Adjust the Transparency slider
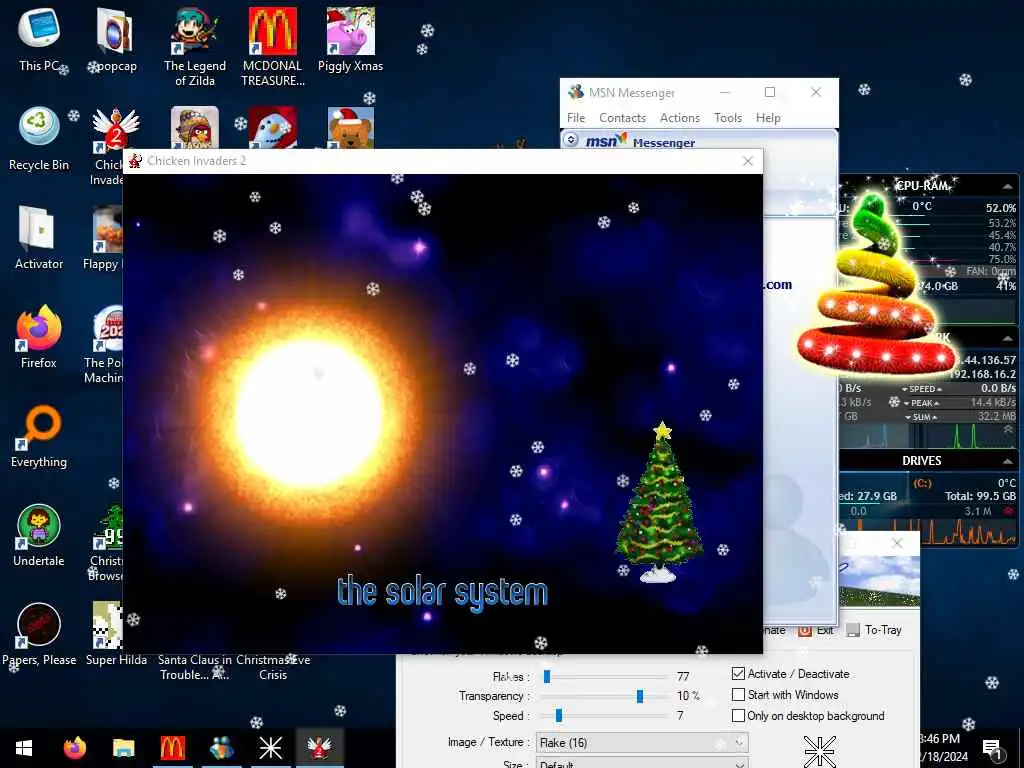Screen dimensions: 1024x768 pyautogui.click(x=639, y=696)
